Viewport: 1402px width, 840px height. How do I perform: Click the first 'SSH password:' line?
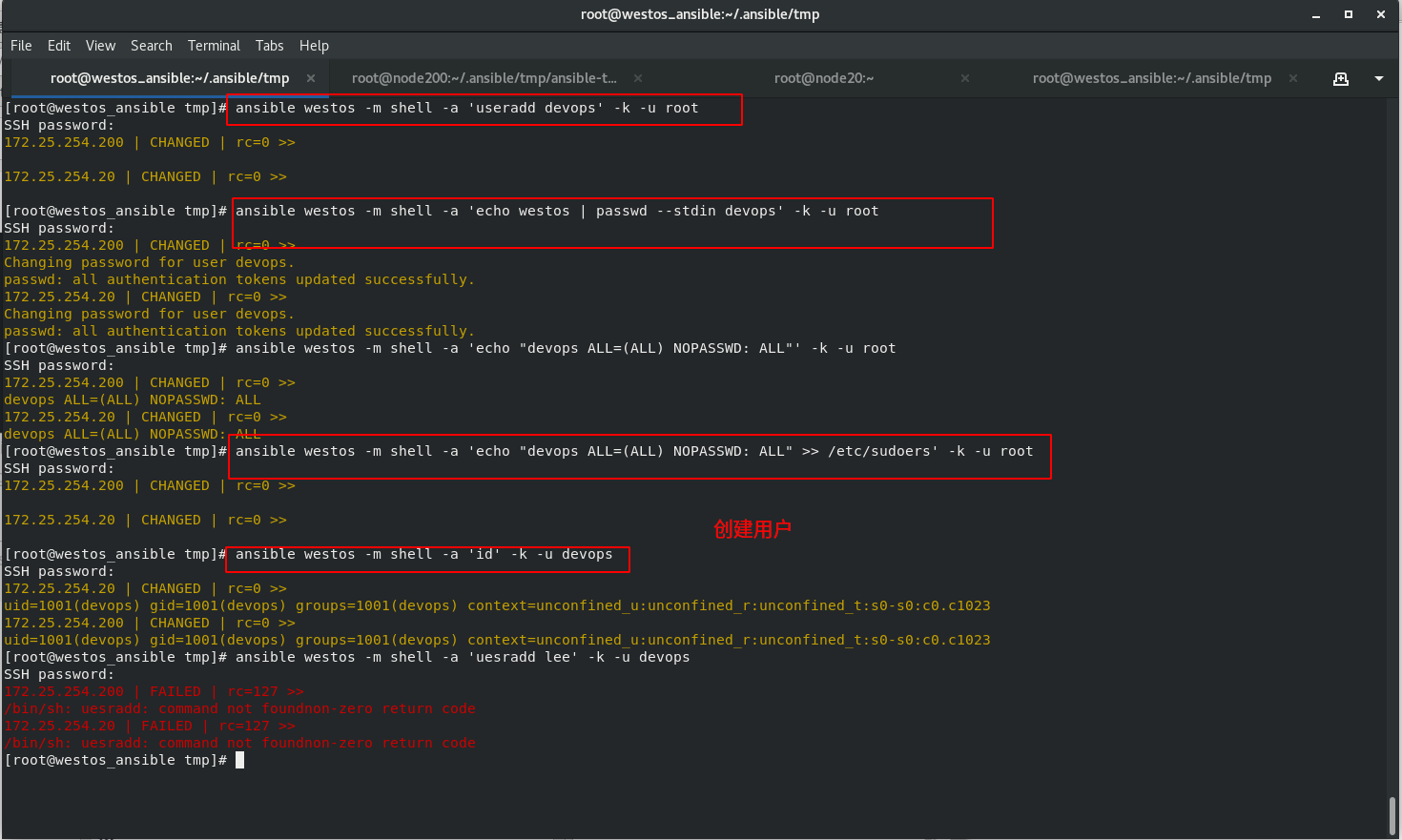pyautogui.click(x=59, y=125)
